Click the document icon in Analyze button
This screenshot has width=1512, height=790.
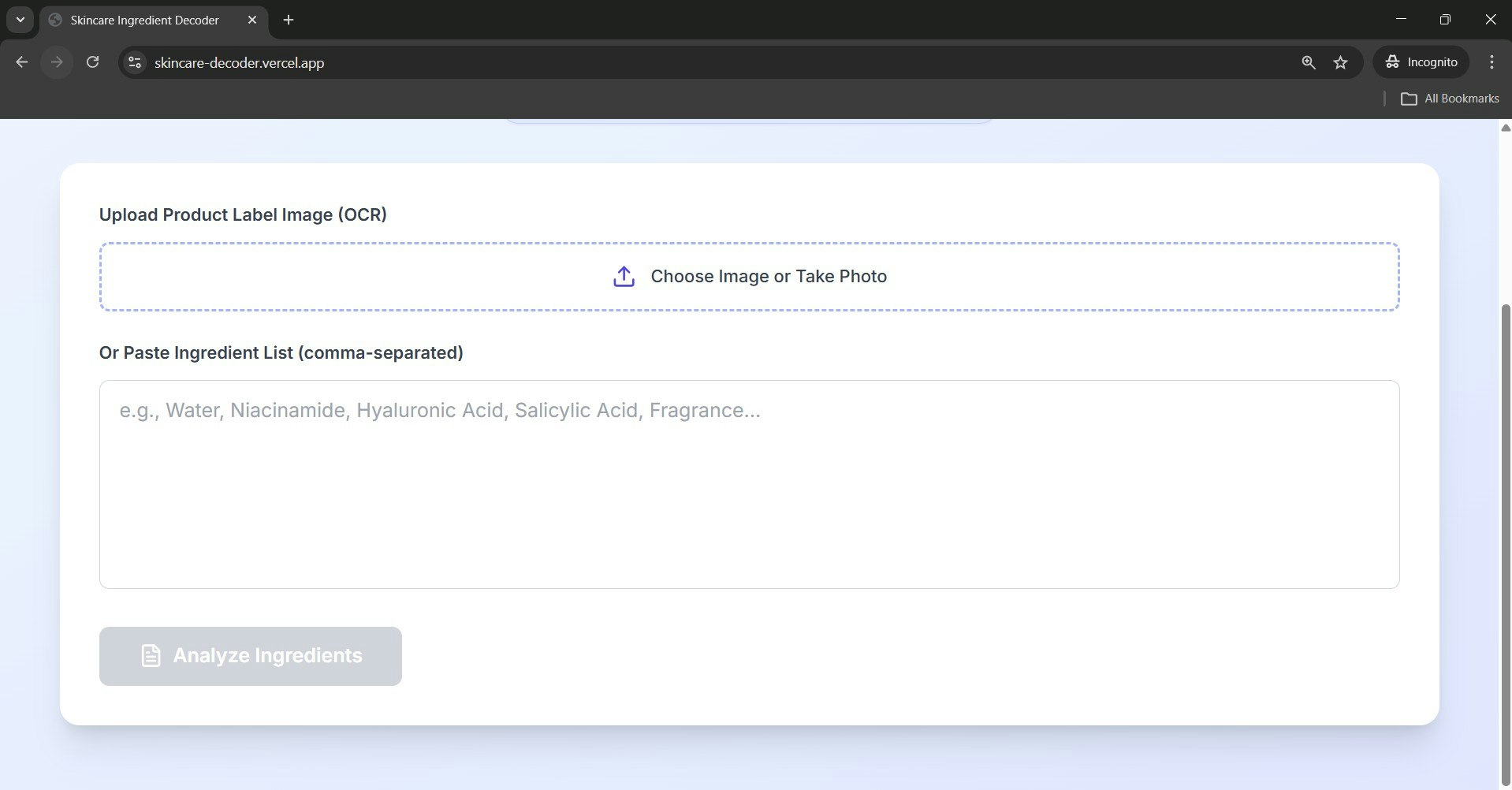(x=151, y=656)
